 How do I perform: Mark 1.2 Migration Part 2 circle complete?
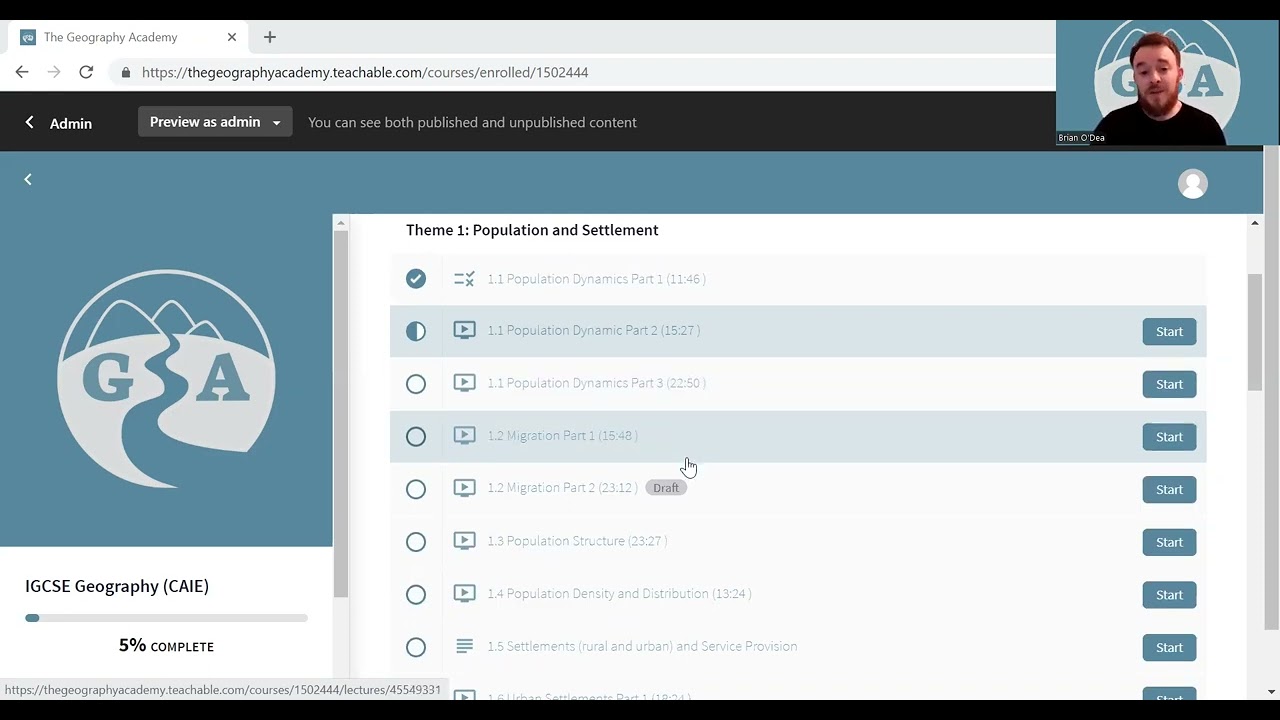[x=416, y=489]
